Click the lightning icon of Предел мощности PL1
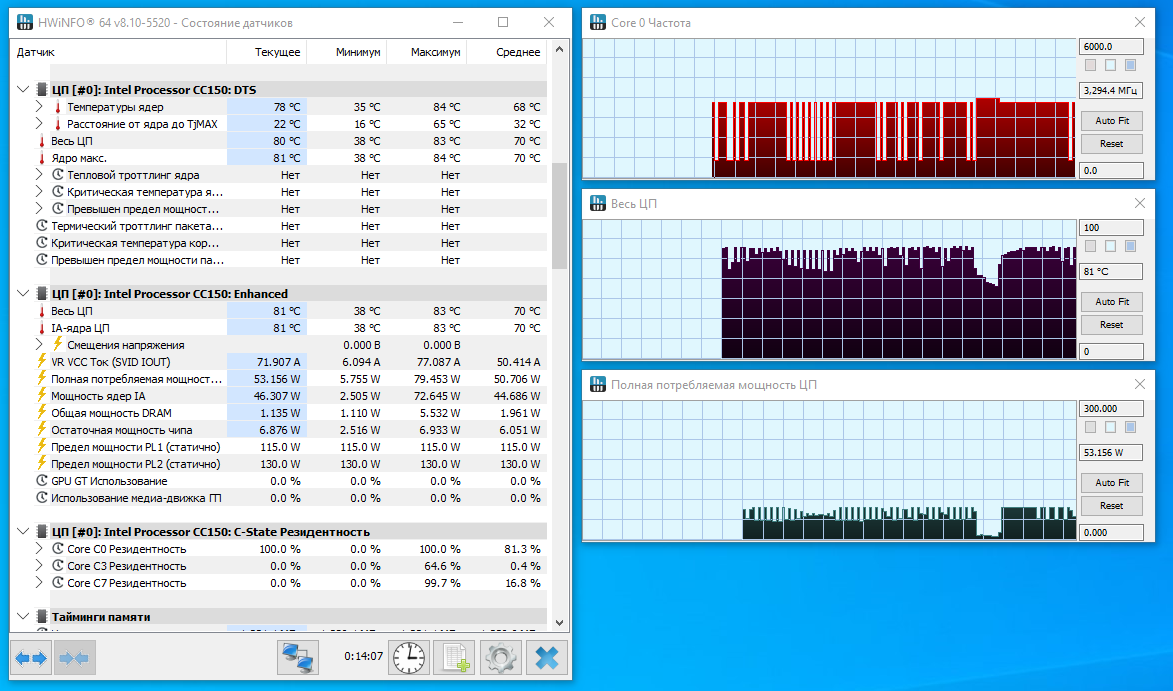 (42, 446)
